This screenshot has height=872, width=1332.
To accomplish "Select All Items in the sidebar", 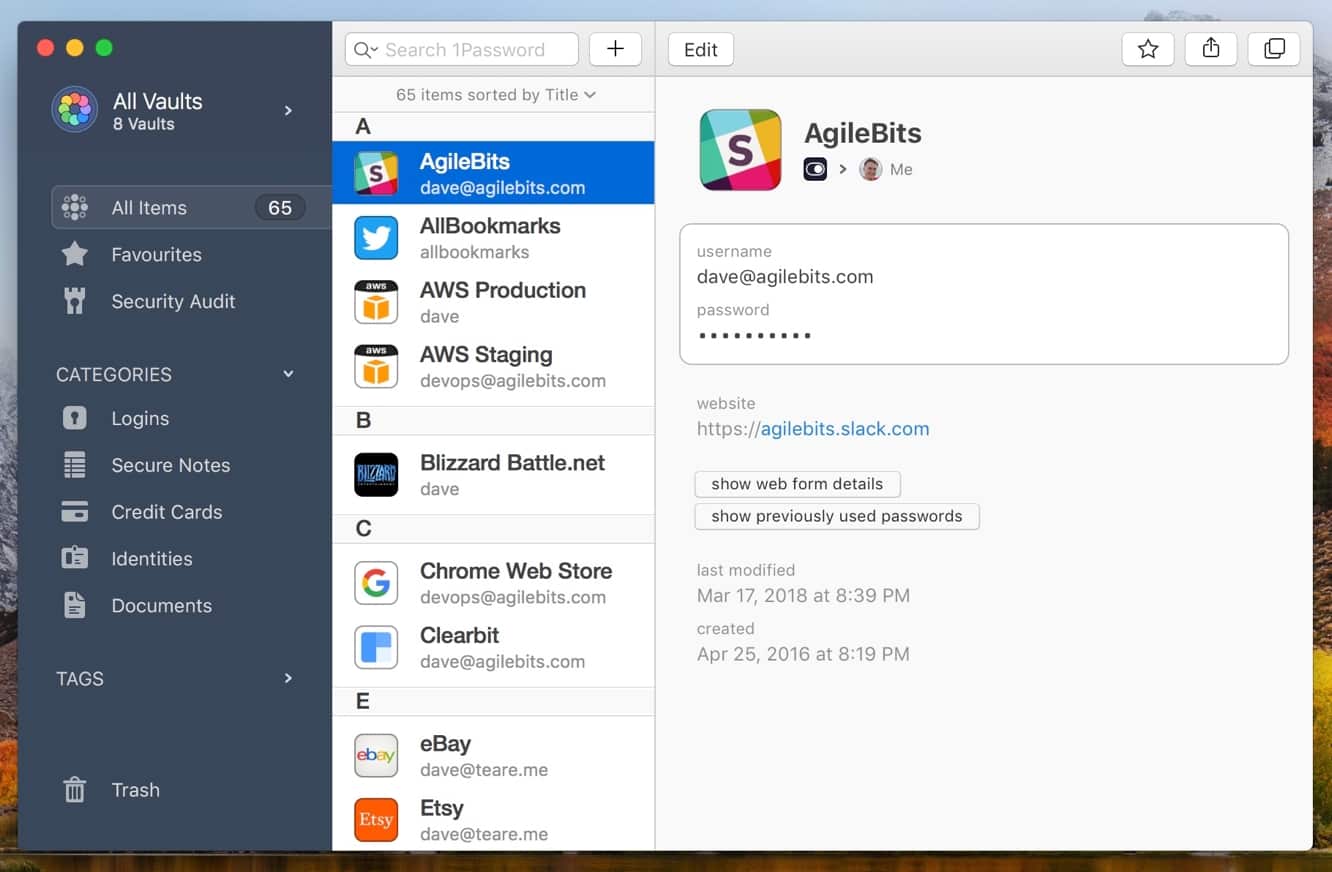I will [x=150, y=207].
